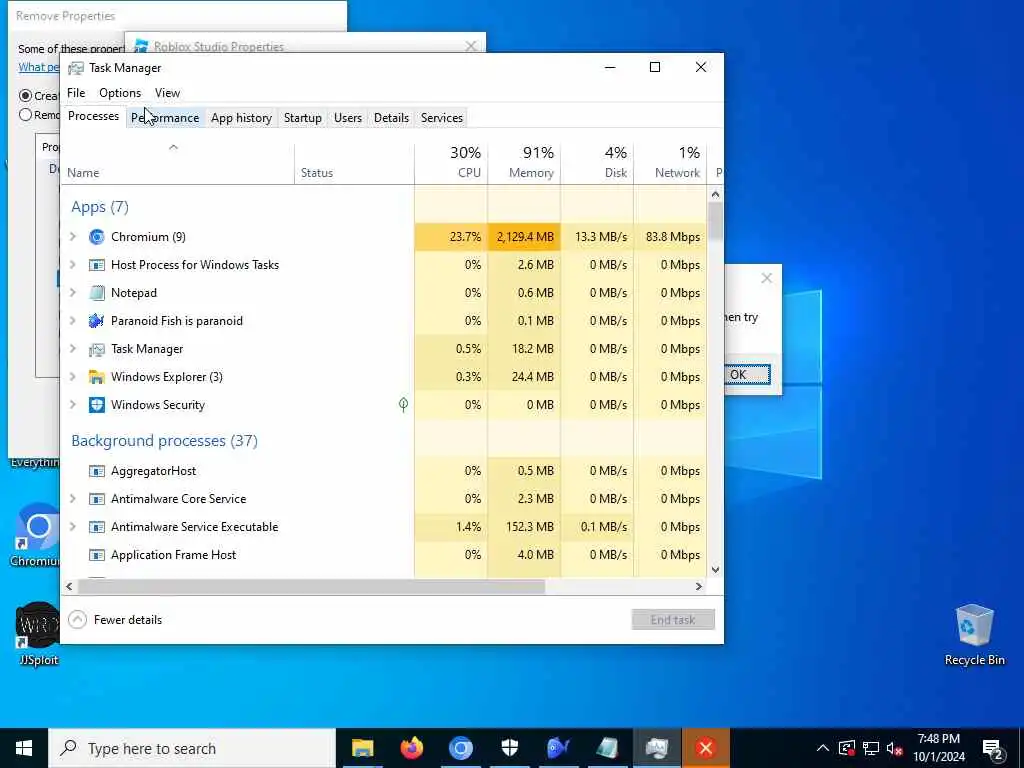Switch to the App history tab
This screenshot has height=768, width=1024.
pos(242,118)
